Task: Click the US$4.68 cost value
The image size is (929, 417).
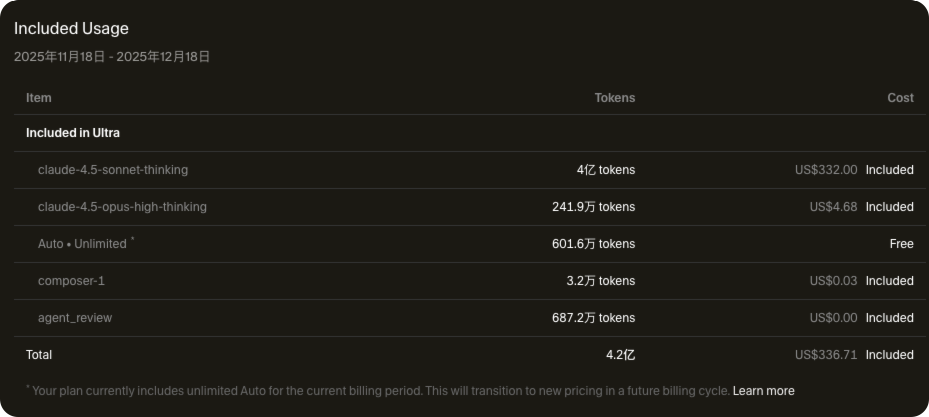Action: coord(833,207)
